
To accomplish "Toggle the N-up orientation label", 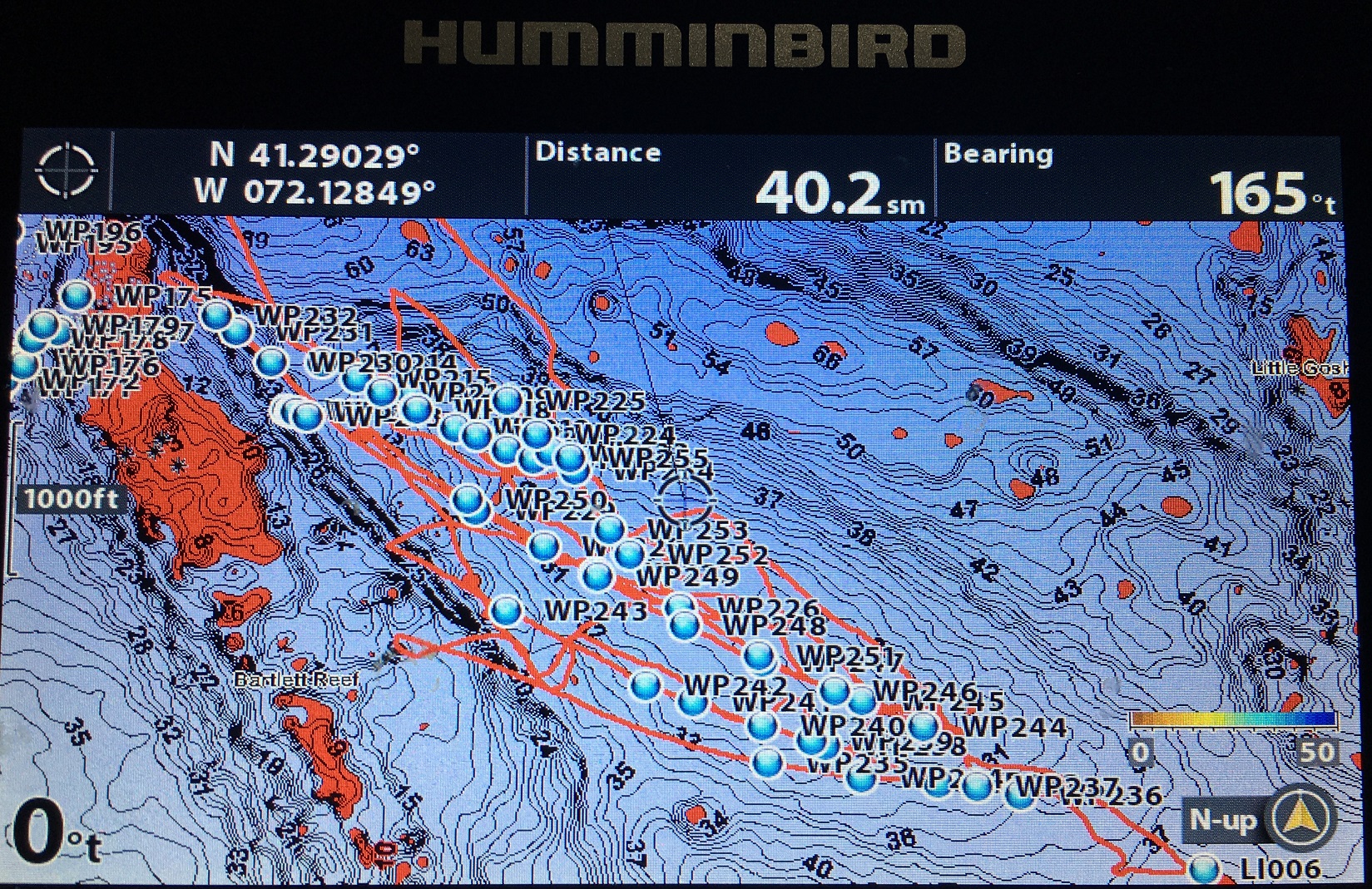I will (1221, 820).
